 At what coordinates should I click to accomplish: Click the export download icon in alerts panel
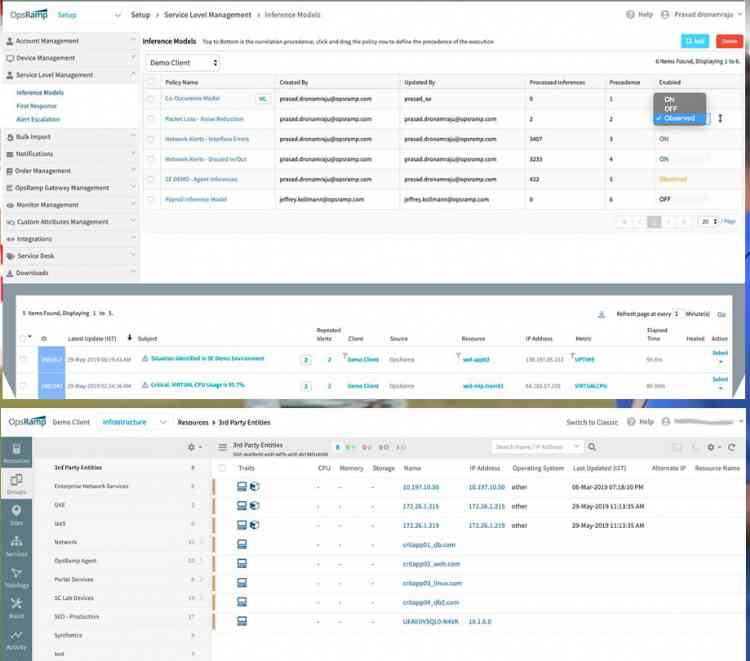point(601,314)
